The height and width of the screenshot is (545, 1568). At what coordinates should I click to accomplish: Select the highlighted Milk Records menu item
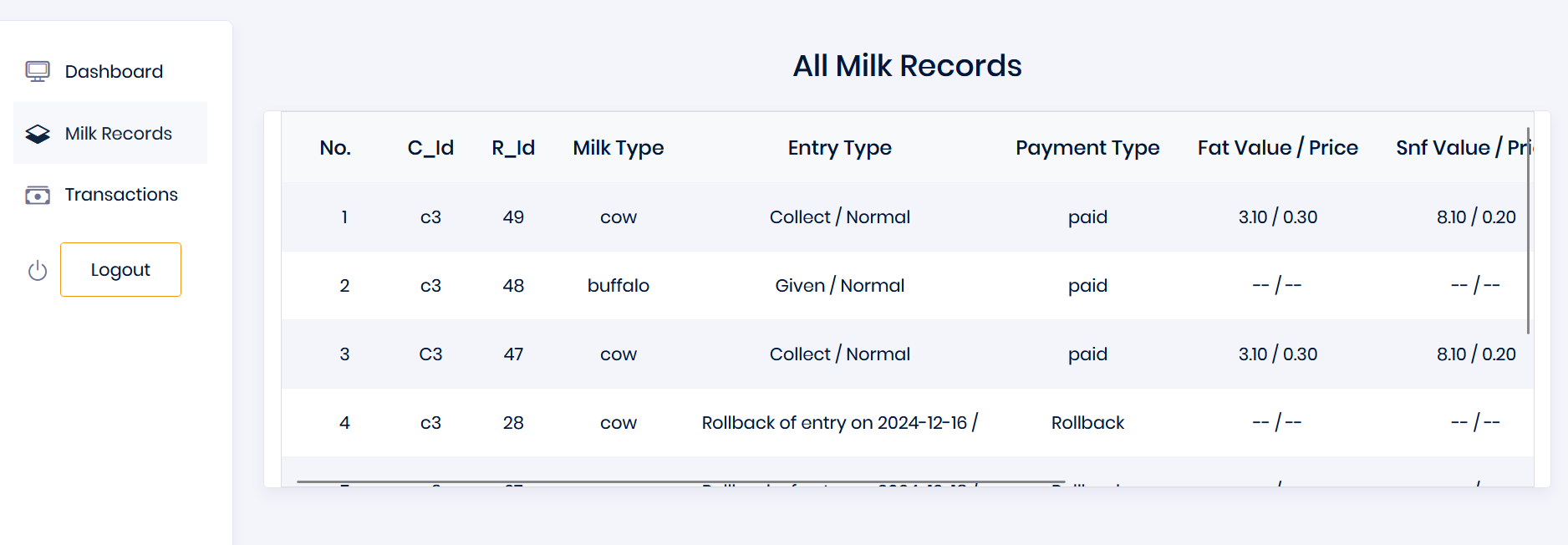coord(117,132)
